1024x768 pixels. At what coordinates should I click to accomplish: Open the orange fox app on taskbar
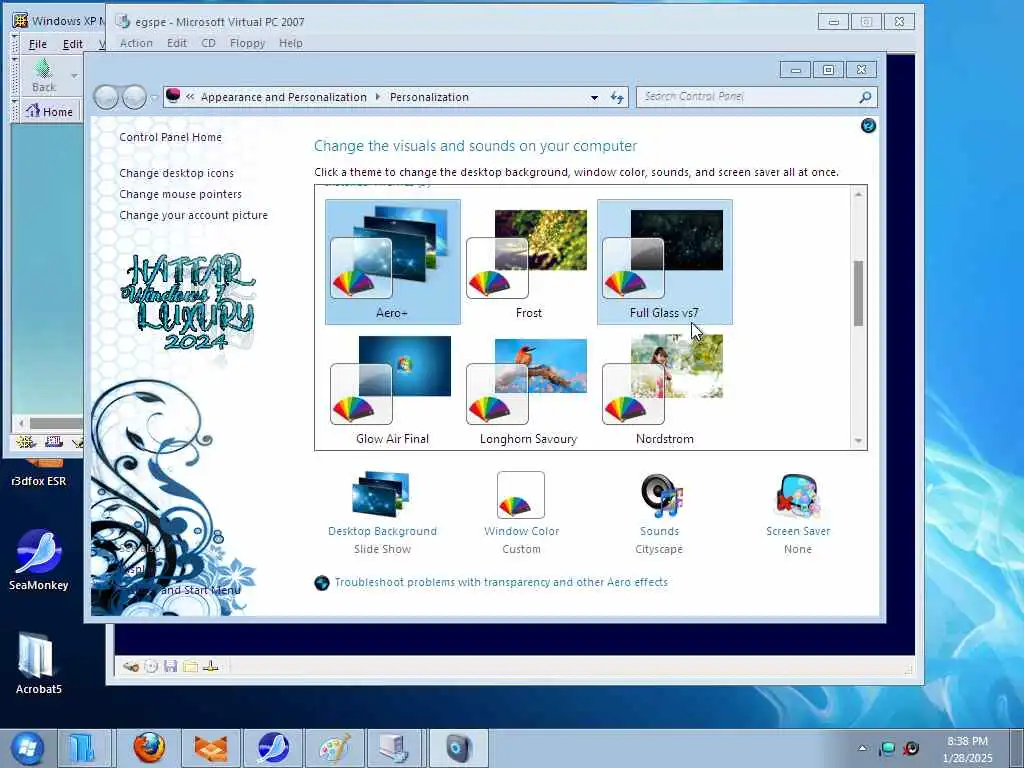(x=211, y=748)
